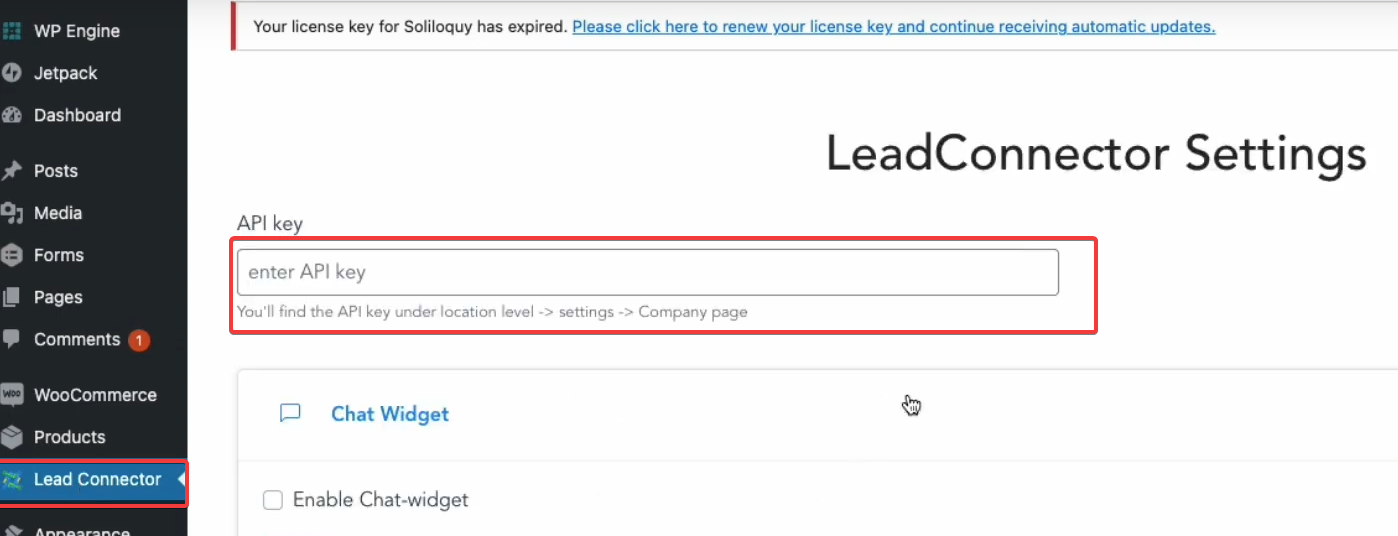The image size is (1398, 536).
Task: Open the WooCommerce menu item
Action: click(x=95, y=395)
